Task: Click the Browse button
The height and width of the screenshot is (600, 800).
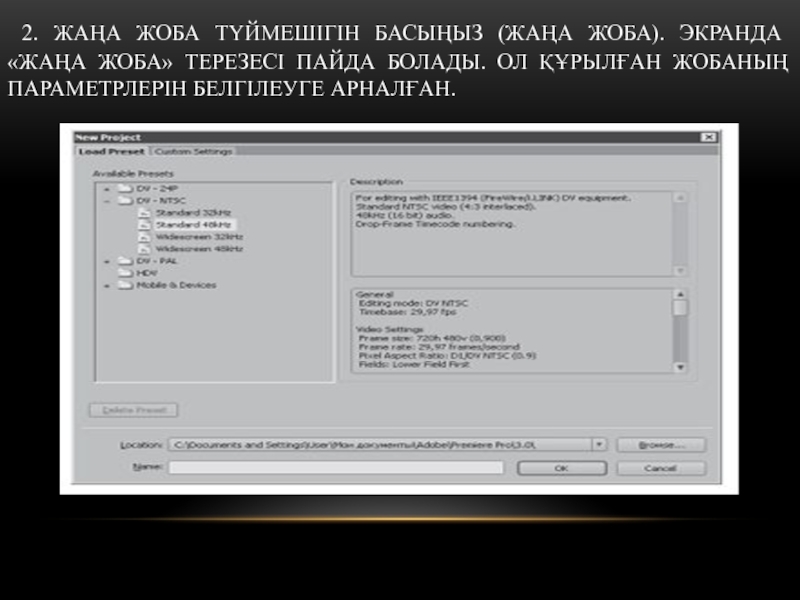Action: click(x=661, y=445)
